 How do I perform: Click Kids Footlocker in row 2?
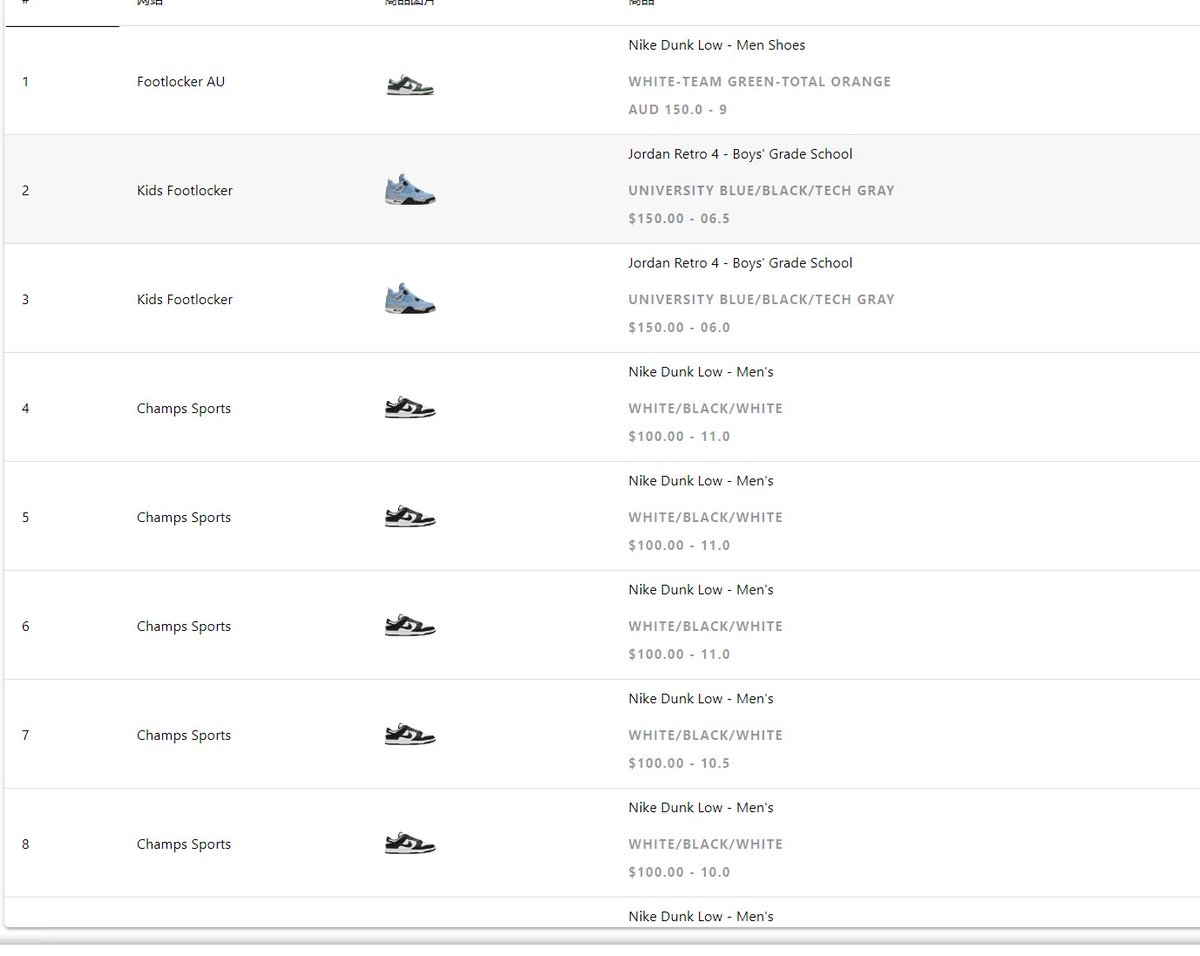point(185,191)
